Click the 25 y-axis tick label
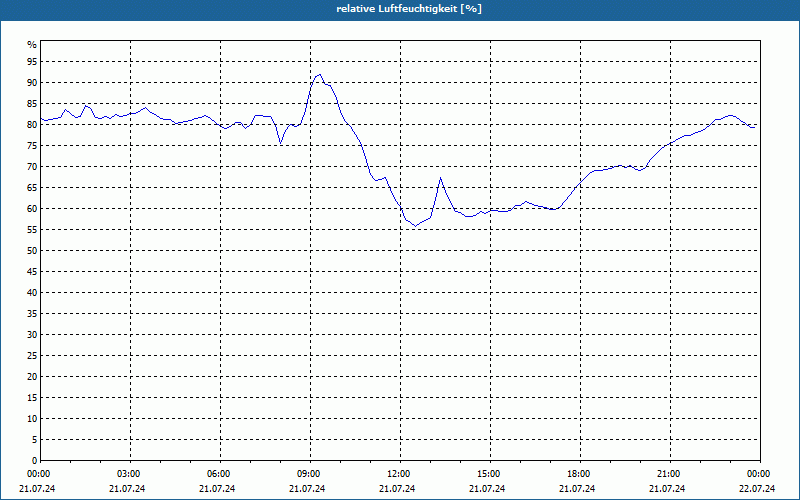The image size is (800, 500). tap(32, 356)
